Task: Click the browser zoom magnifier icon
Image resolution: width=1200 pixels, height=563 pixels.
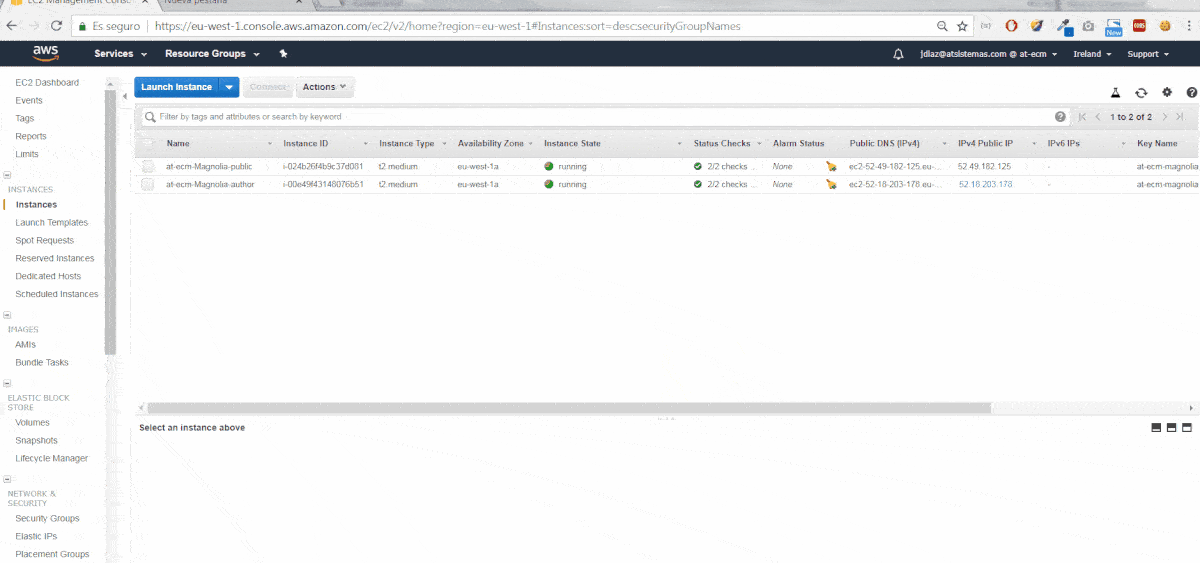Action: point(942,26)
